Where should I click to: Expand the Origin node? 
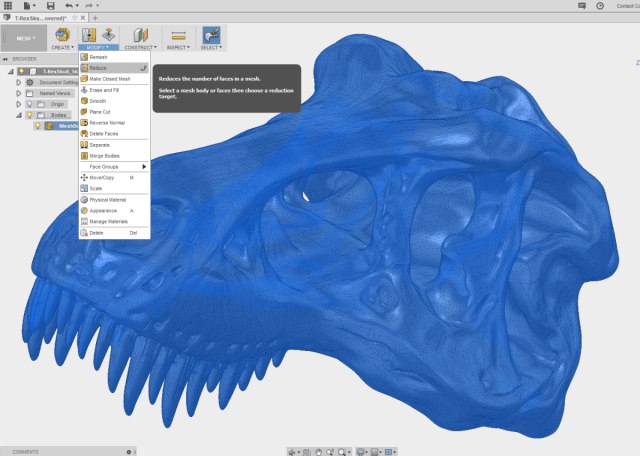[18, 105]
